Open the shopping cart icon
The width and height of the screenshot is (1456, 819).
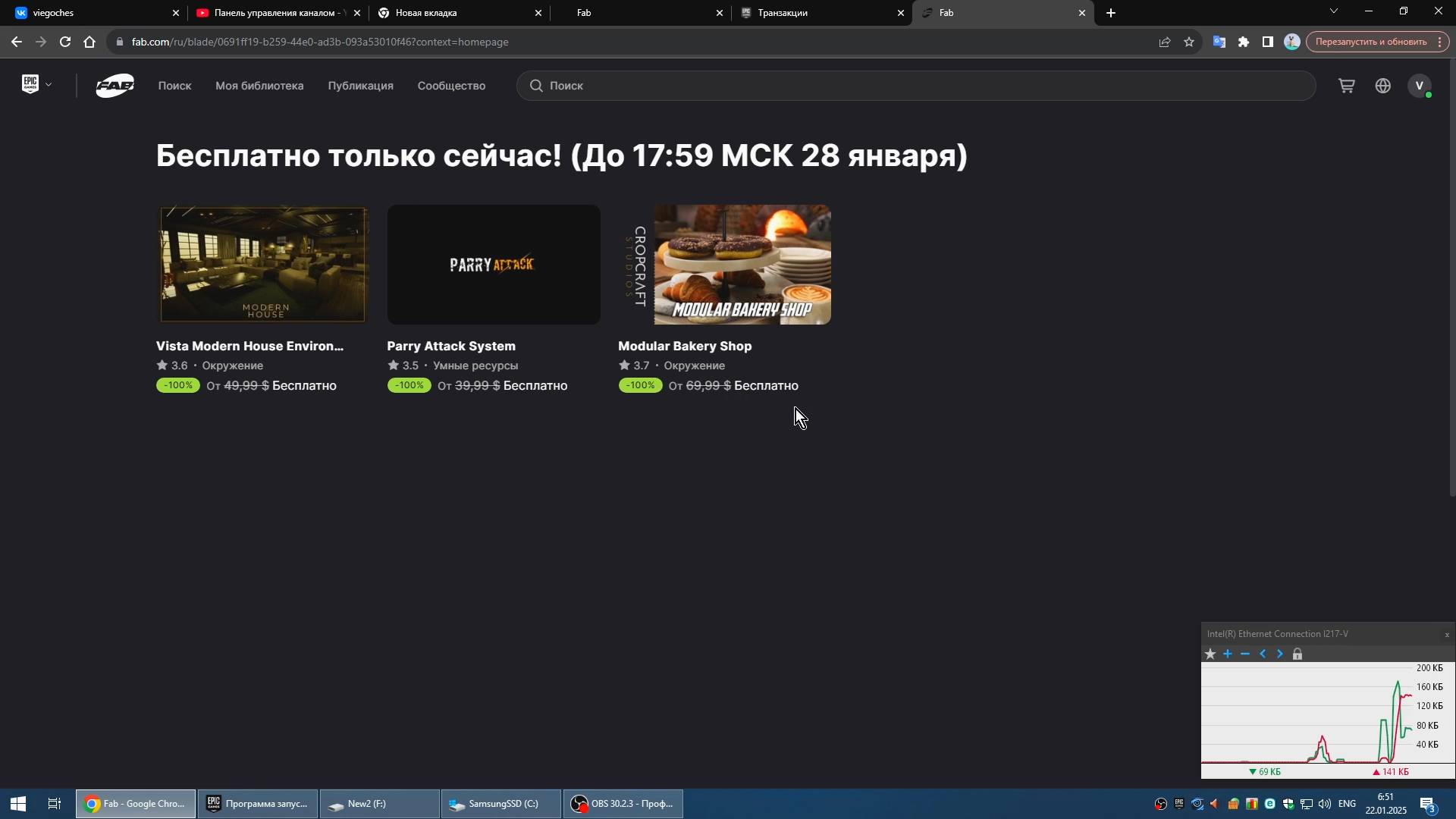(x=1347, y=85)
